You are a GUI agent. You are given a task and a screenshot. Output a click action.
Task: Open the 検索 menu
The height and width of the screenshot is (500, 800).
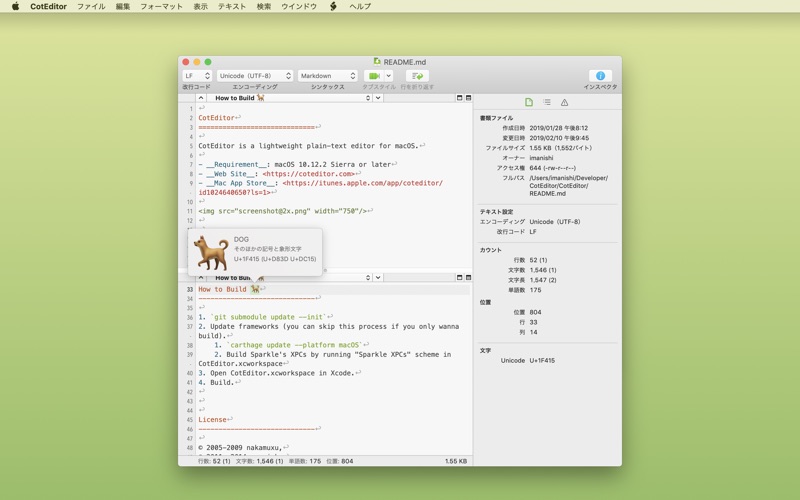[264, 6]
